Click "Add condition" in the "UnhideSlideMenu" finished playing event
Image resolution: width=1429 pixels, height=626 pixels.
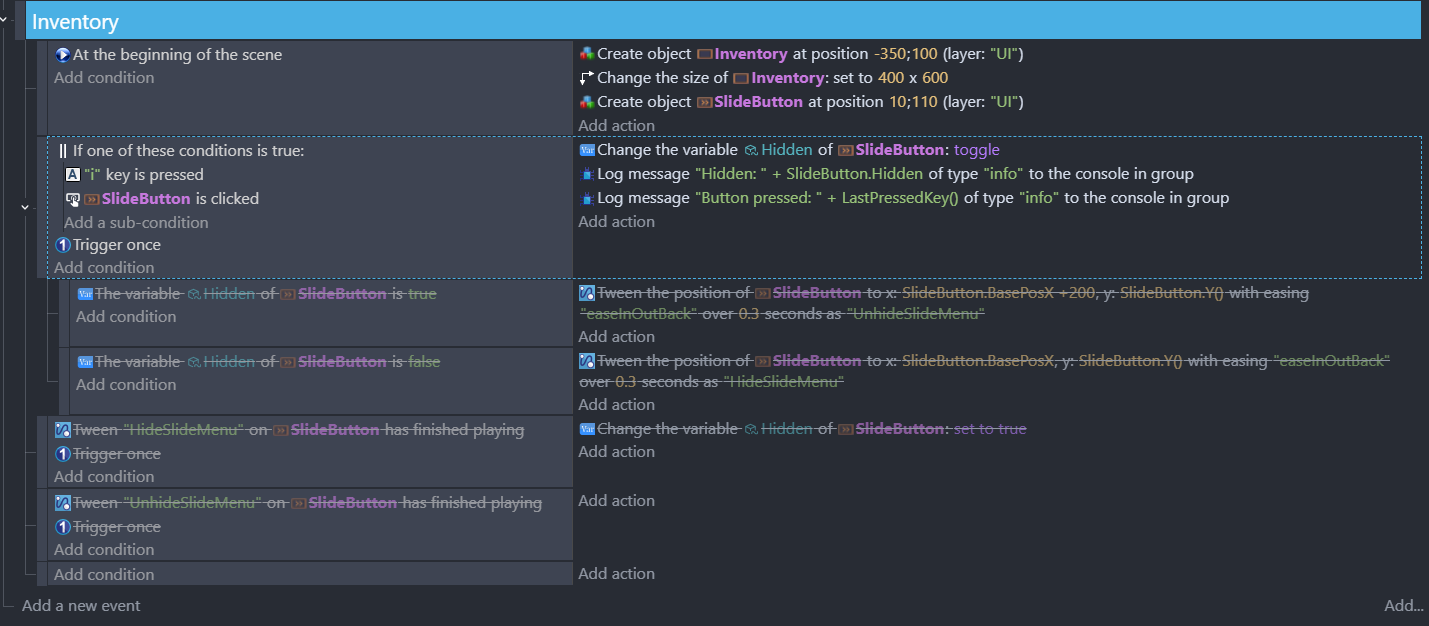click(x=104, y=550)
